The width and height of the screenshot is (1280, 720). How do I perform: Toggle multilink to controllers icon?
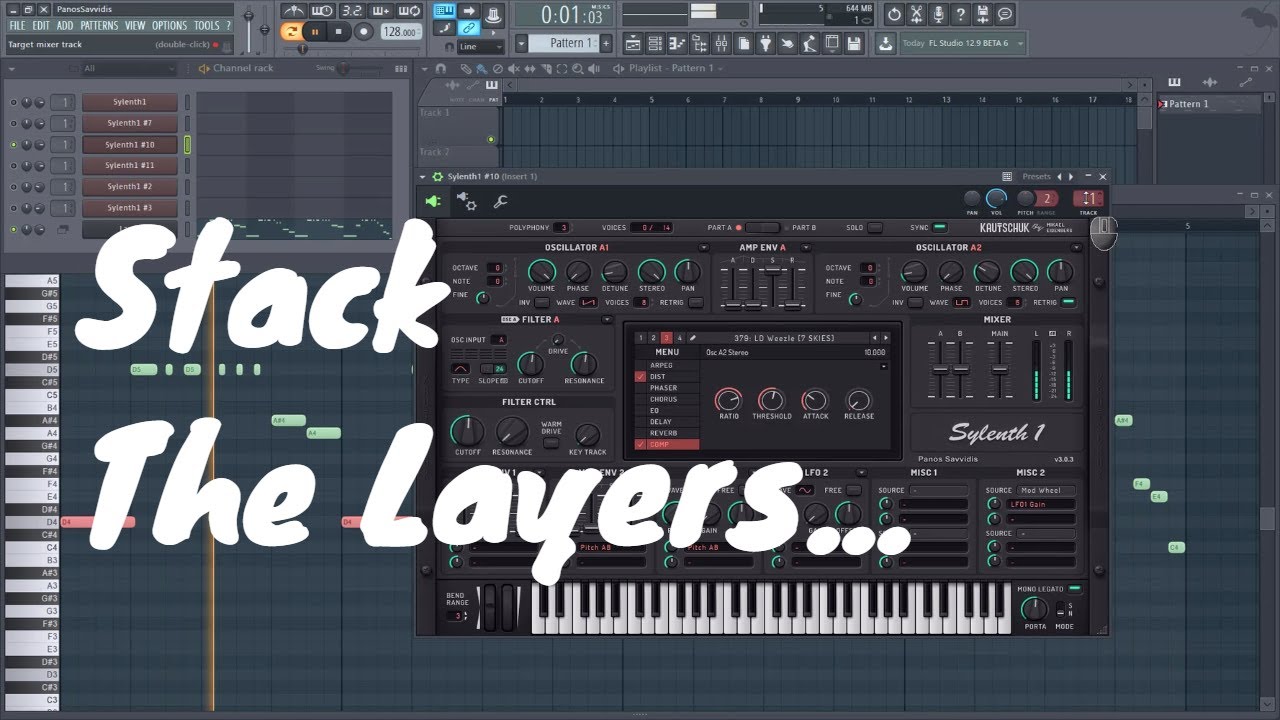click(x=468, y=29)
